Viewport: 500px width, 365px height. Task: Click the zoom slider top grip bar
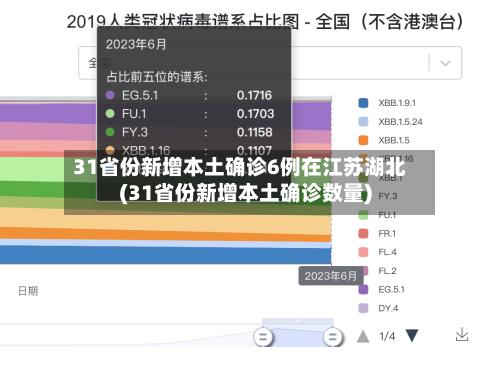(x=298, y=321)
